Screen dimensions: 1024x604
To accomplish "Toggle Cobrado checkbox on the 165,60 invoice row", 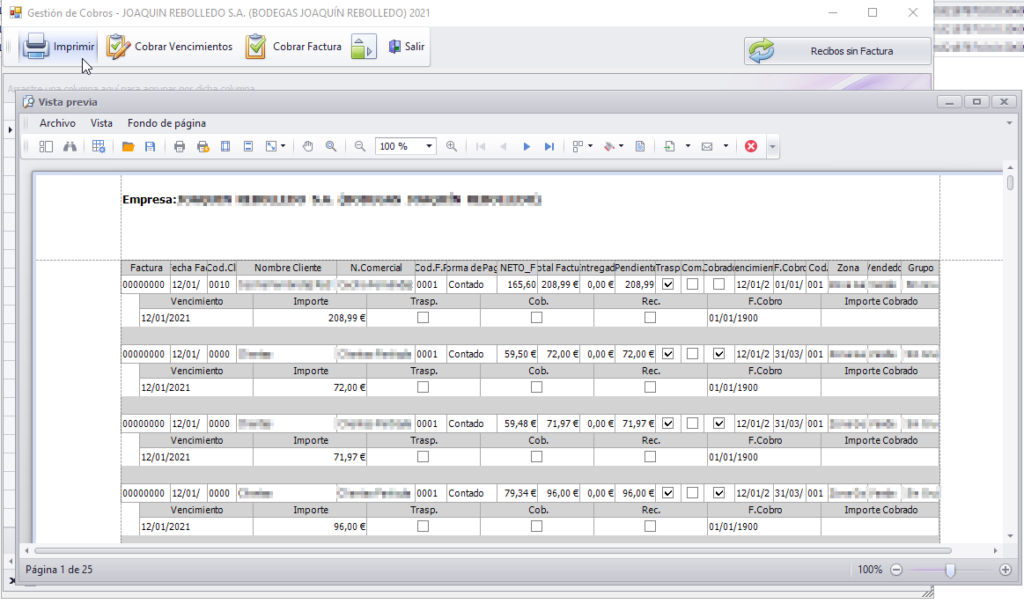I will [x=718, y=285].
